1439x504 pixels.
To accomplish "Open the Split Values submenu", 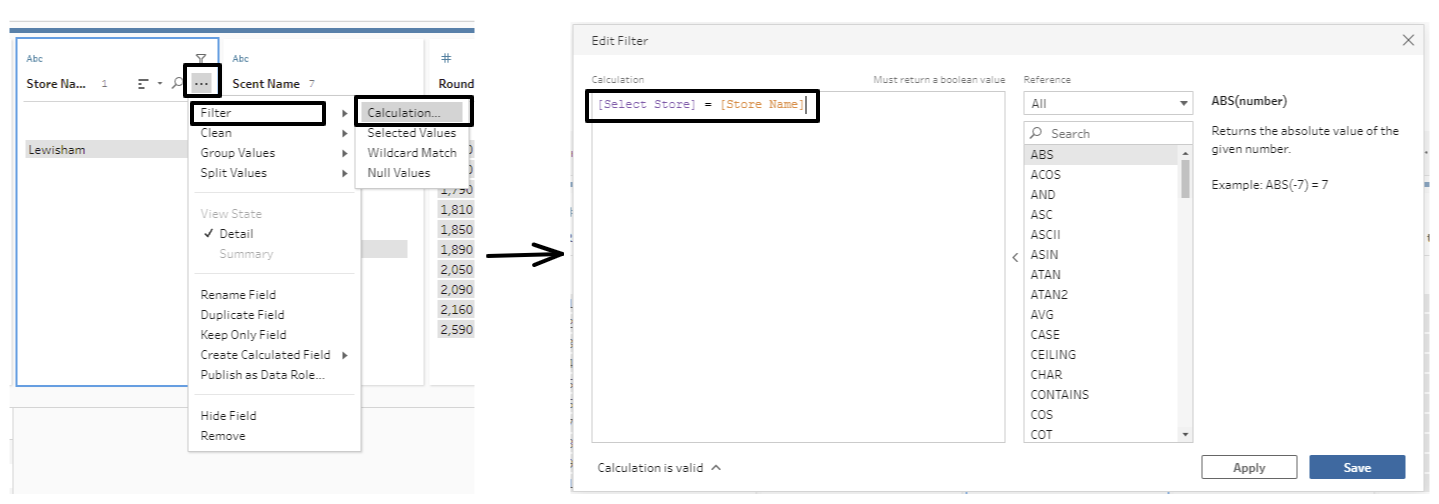I will pyautogui.click(x=273, y=173).
